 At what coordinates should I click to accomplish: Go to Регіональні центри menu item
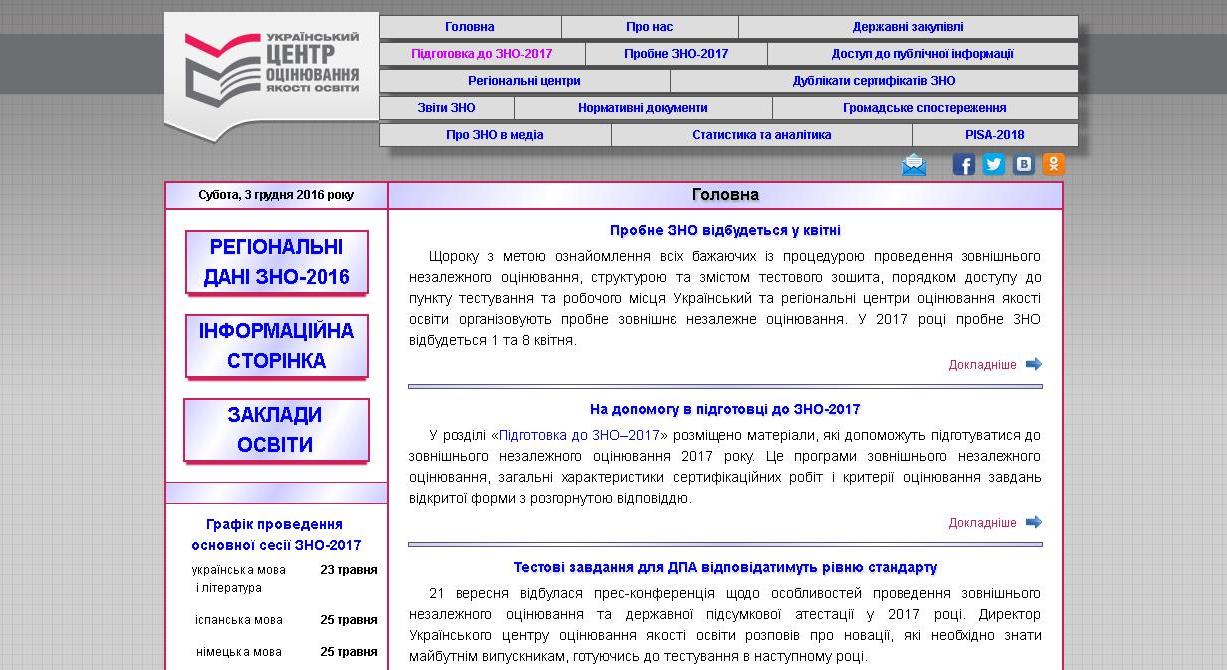pos(524,81)
